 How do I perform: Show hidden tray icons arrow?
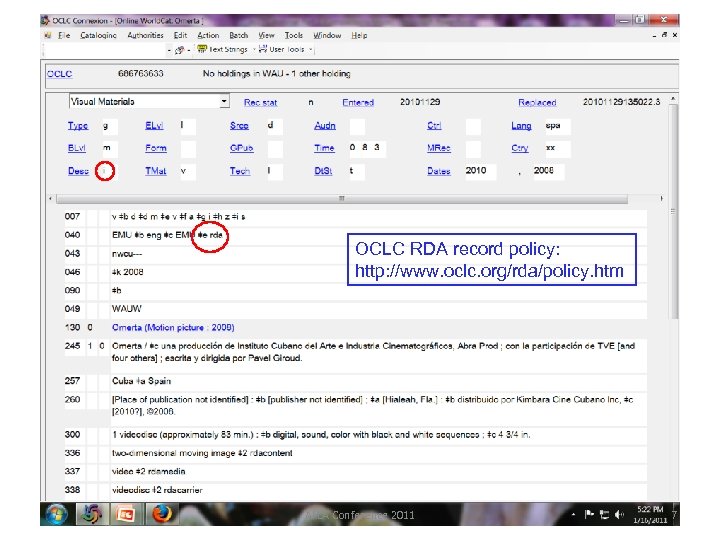pos(574,515)
